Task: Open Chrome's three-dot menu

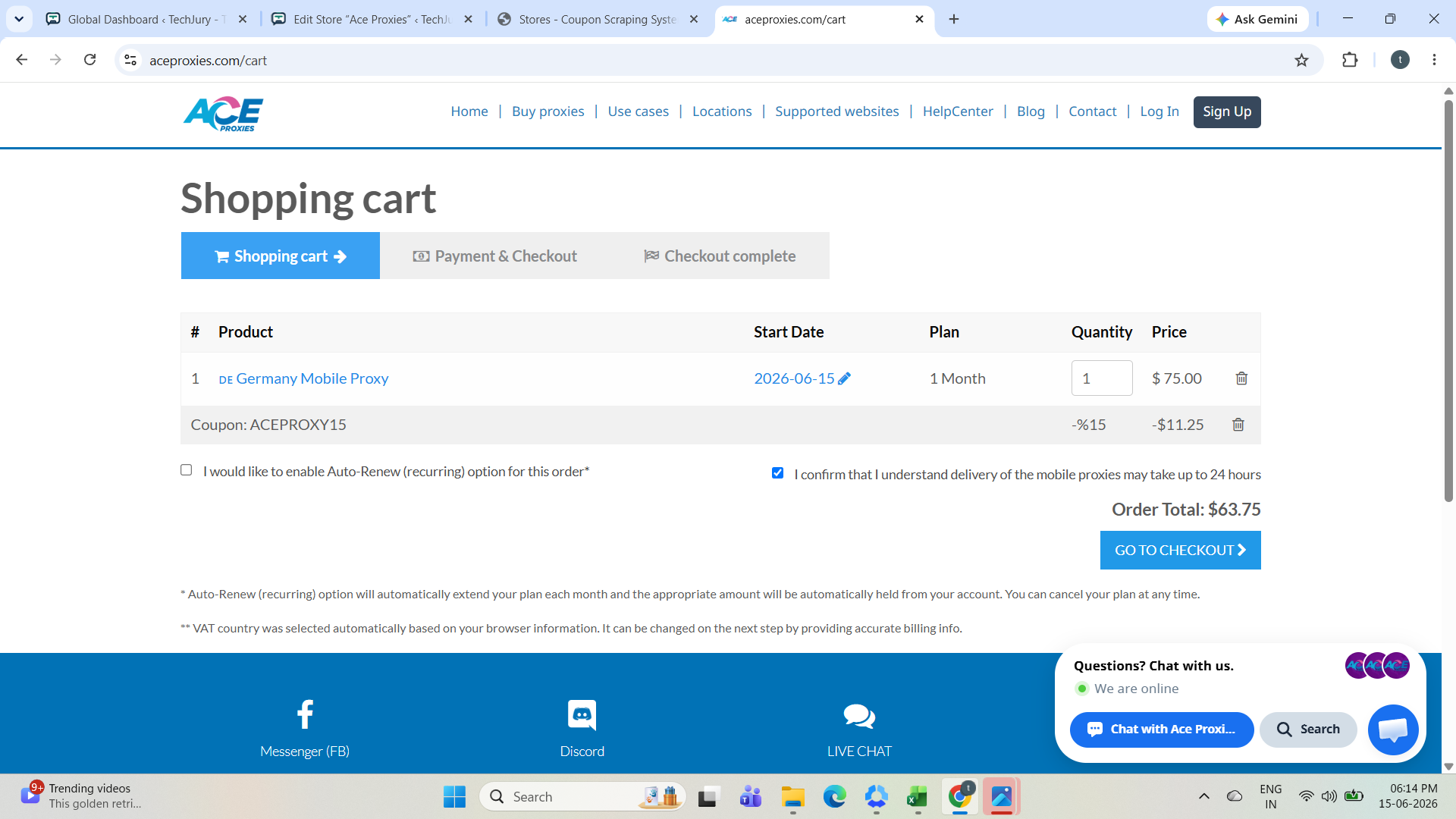Action: (x=1434, y=60)
